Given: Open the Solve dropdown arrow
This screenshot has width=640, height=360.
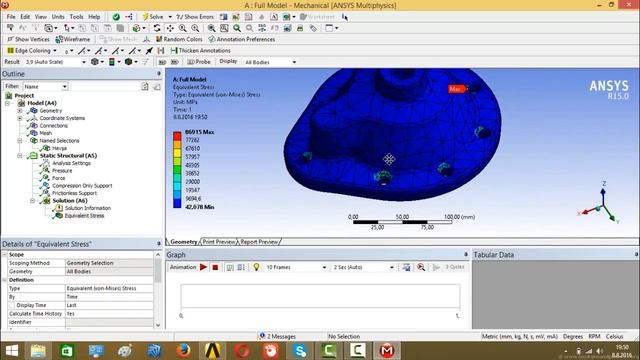Looking at the screenshot, I should pos(170,17).
